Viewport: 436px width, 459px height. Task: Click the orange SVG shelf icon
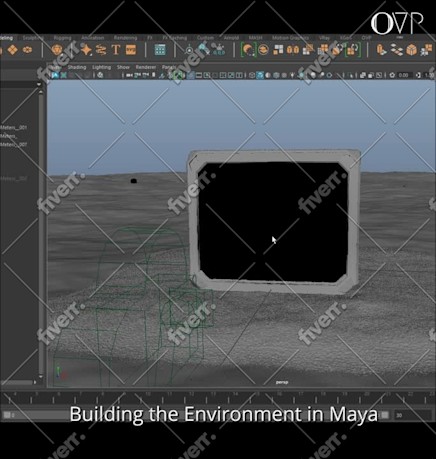click(131, 50)
